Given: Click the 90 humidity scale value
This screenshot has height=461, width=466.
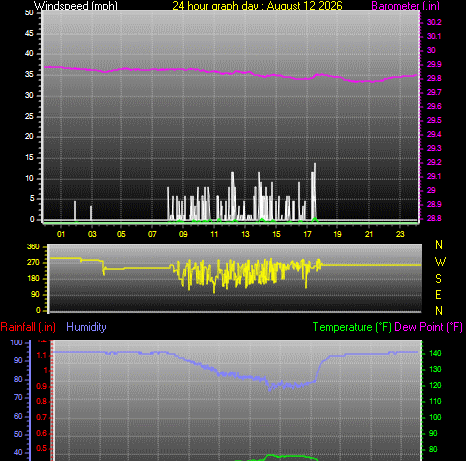Looking at the screenshot, I should [18, 361].
